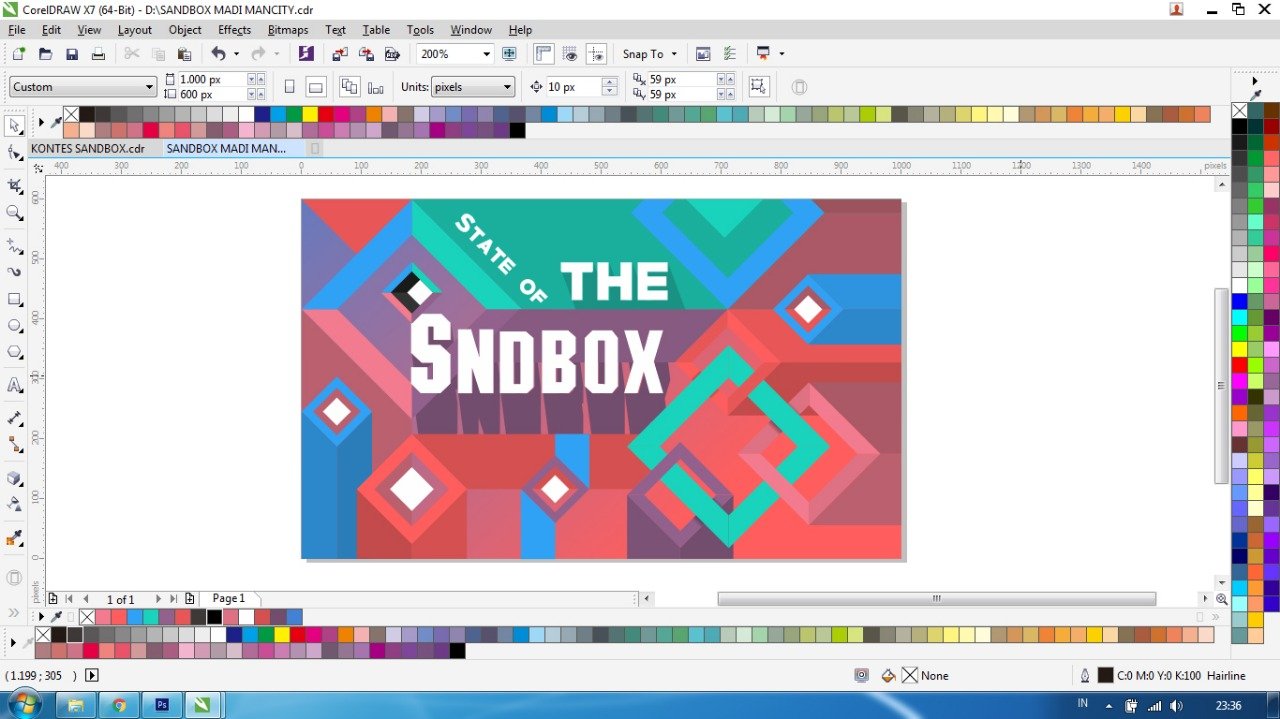Toggle Treat as Filled button

click(x=759, y=87)
